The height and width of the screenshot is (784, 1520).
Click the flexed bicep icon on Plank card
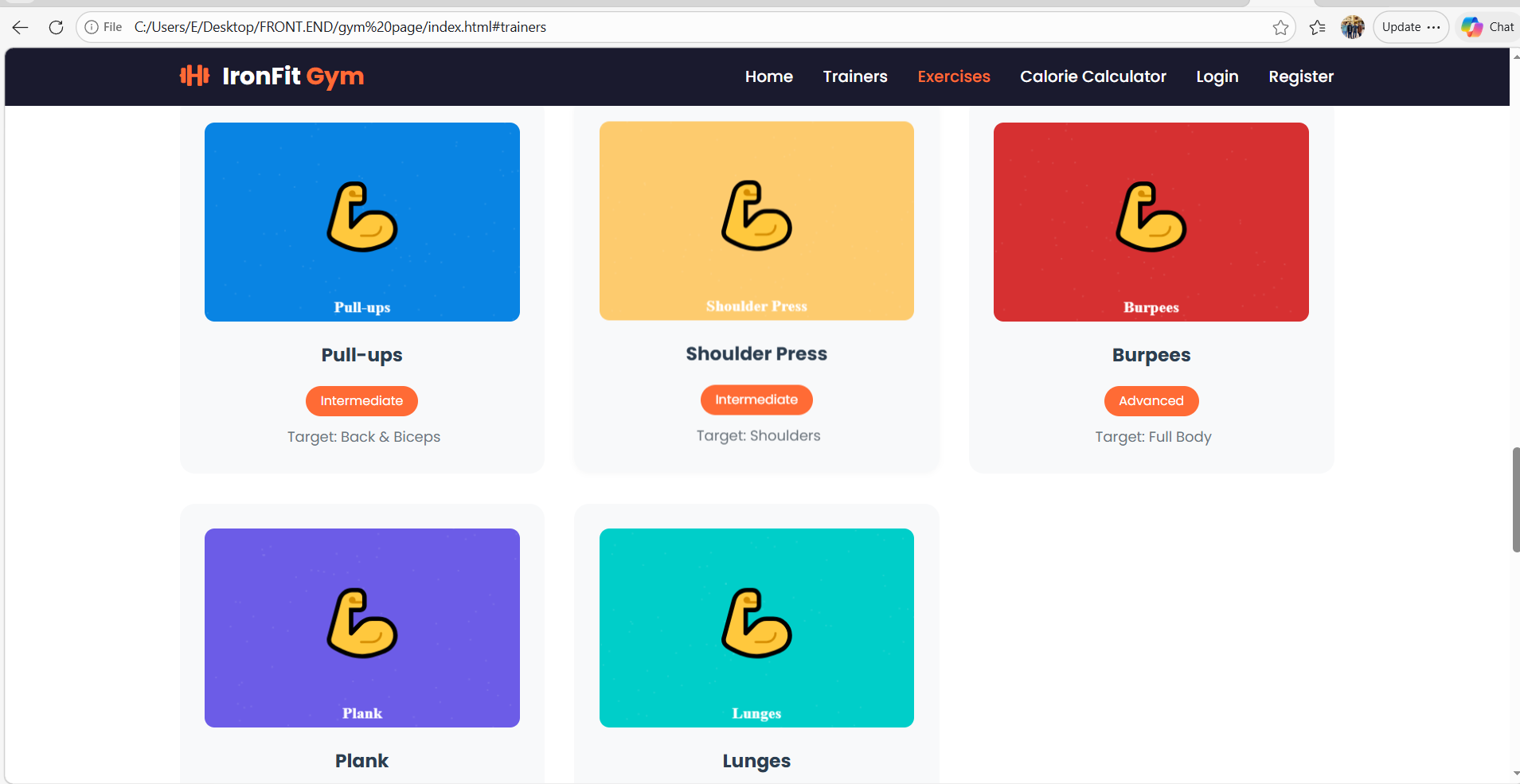(362, 623)
